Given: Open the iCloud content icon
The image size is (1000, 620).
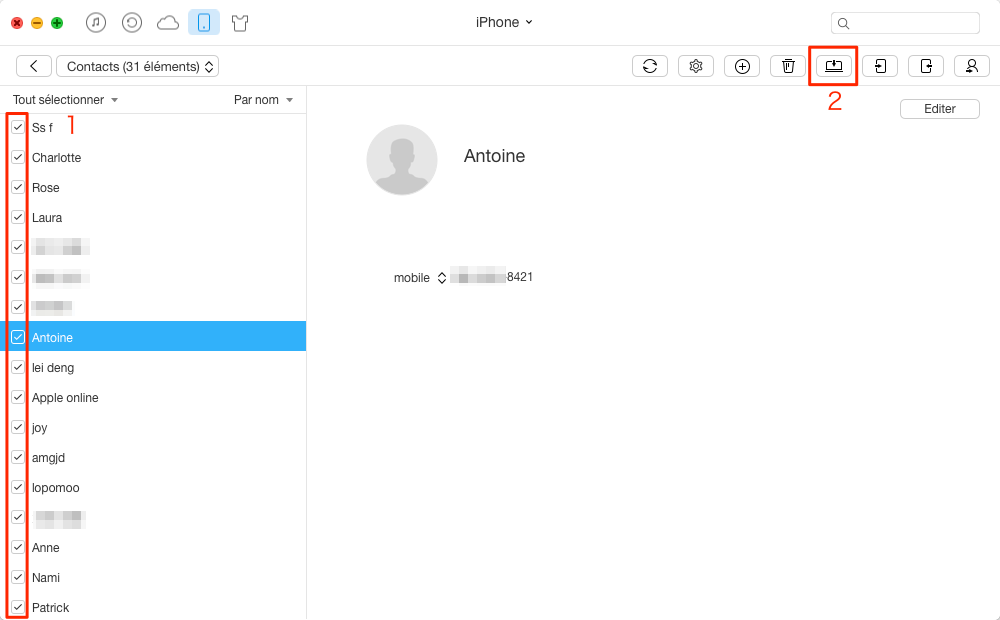Looking at the screenshot, I should pyautogui.click(x=168, y=23).
